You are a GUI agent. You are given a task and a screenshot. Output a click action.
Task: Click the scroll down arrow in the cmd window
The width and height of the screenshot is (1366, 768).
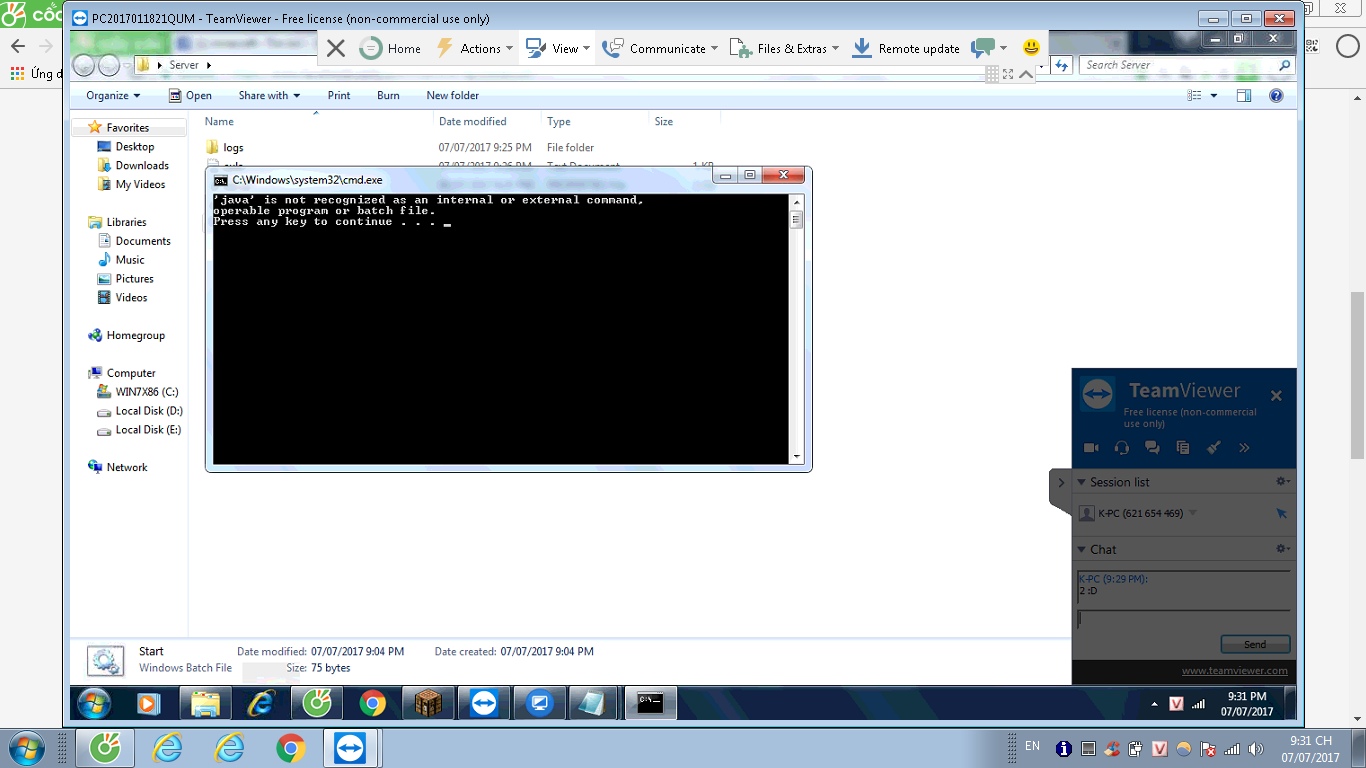pos(796,457)
